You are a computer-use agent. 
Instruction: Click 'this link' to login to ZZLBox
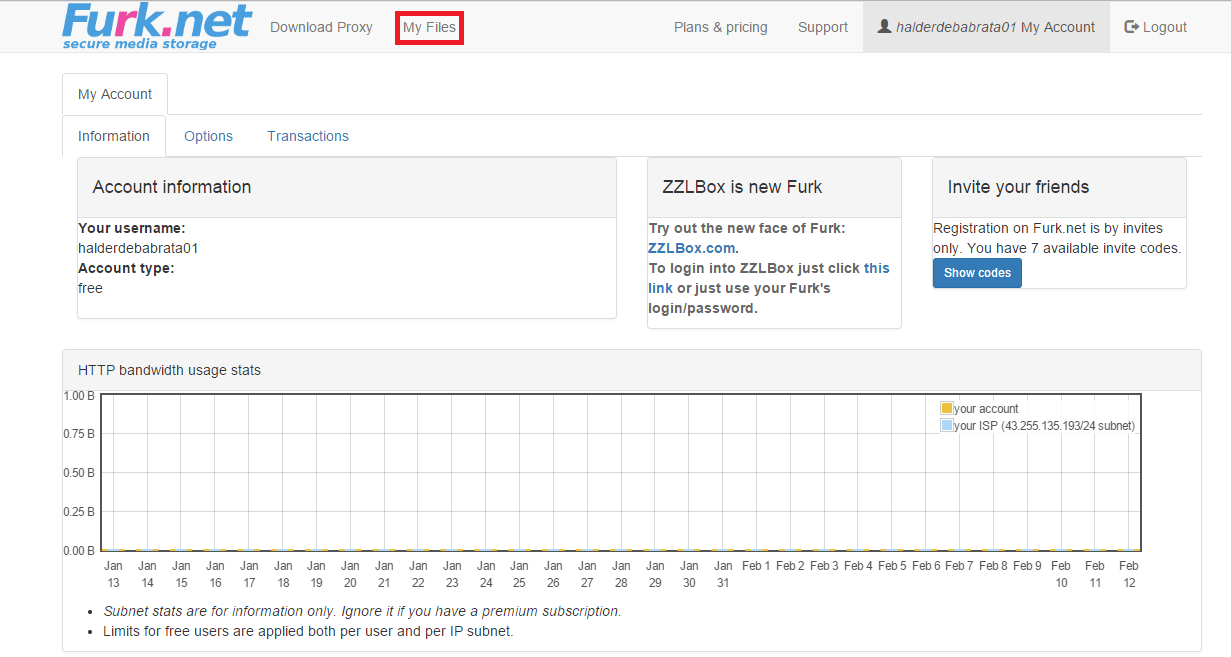click(x=768, y=278)
